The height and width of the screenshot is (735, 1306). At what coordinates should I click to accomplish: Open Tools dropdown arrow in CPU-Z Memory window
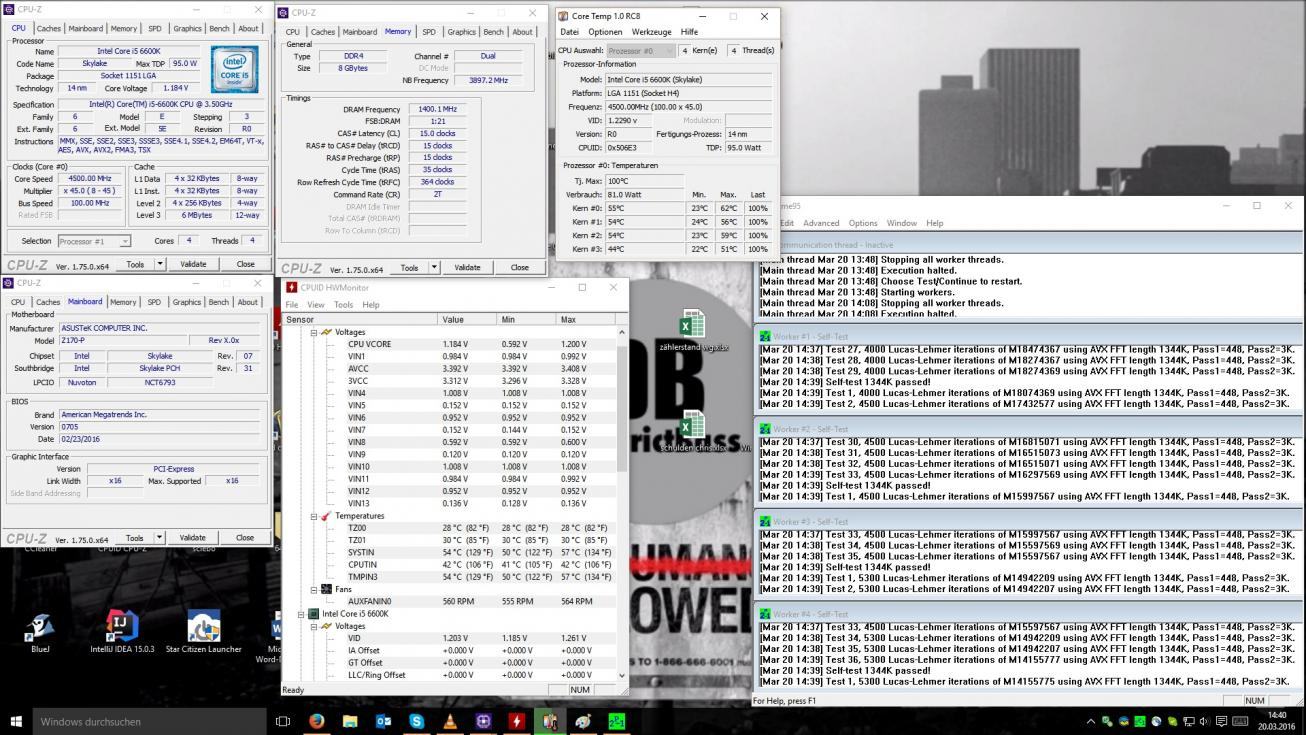[x=434, y=268]
